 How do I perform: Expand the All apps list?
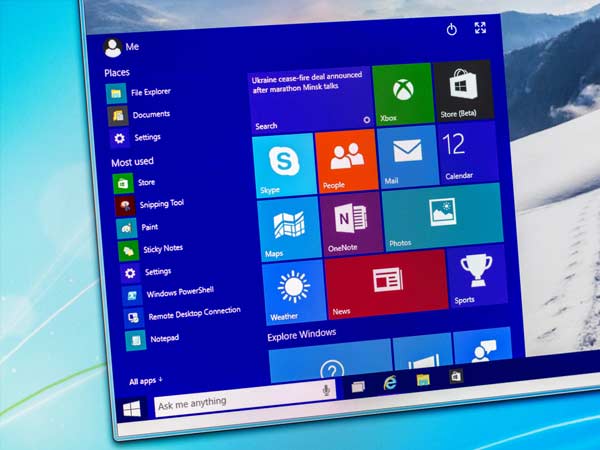tap(145, 381)
